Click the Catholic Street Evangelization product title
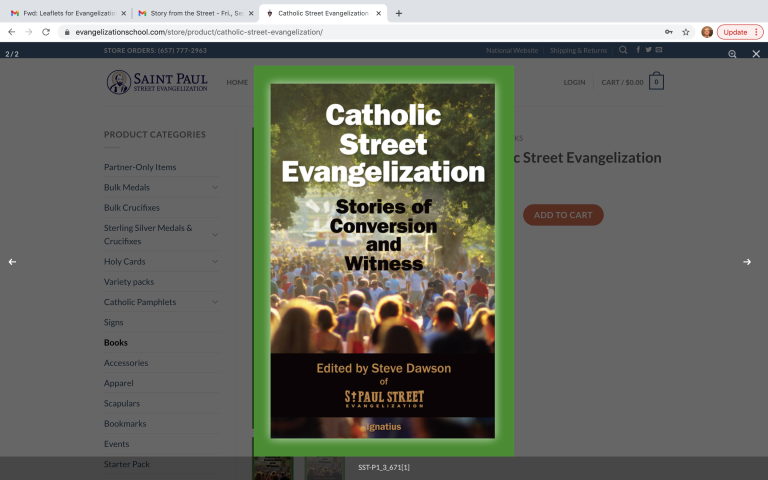The height and width of the screenshot is (480, 768). coord(588,158)
